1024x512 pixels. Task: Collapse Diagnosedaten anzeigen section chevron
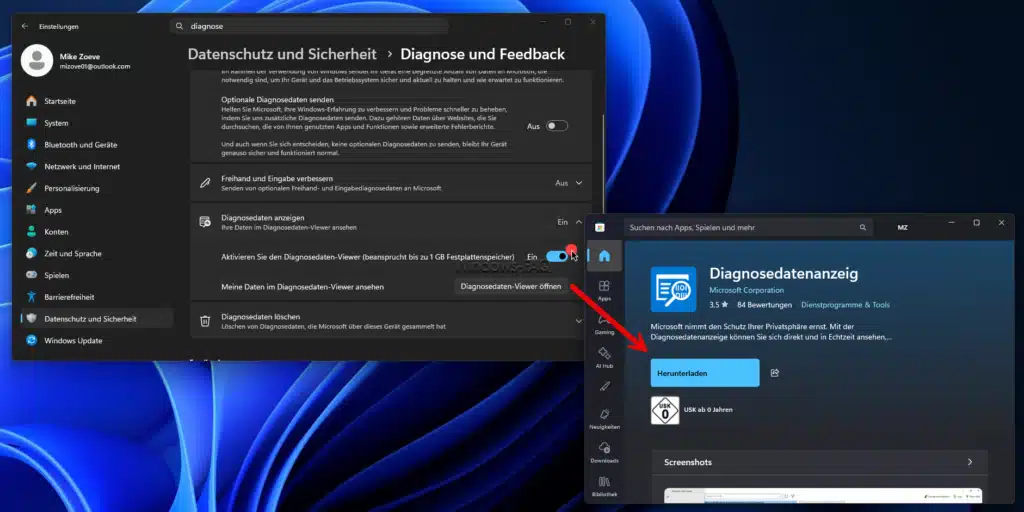tap(579, 223)
